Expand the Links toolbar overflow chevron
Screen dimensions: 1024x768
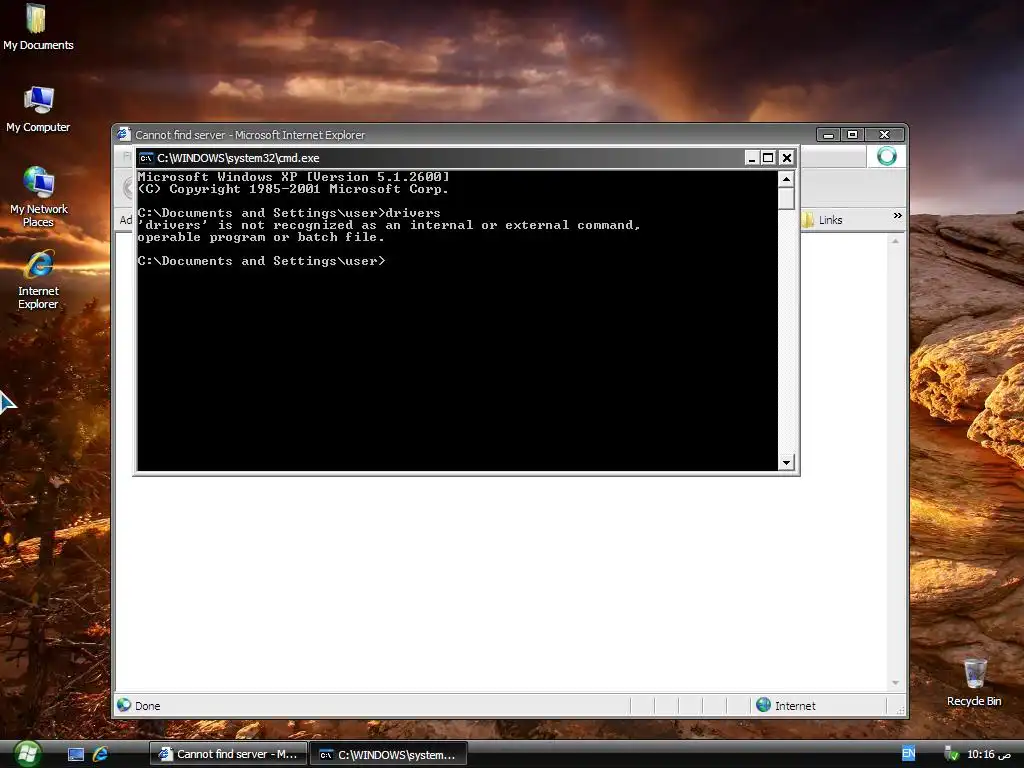point(898,216)
